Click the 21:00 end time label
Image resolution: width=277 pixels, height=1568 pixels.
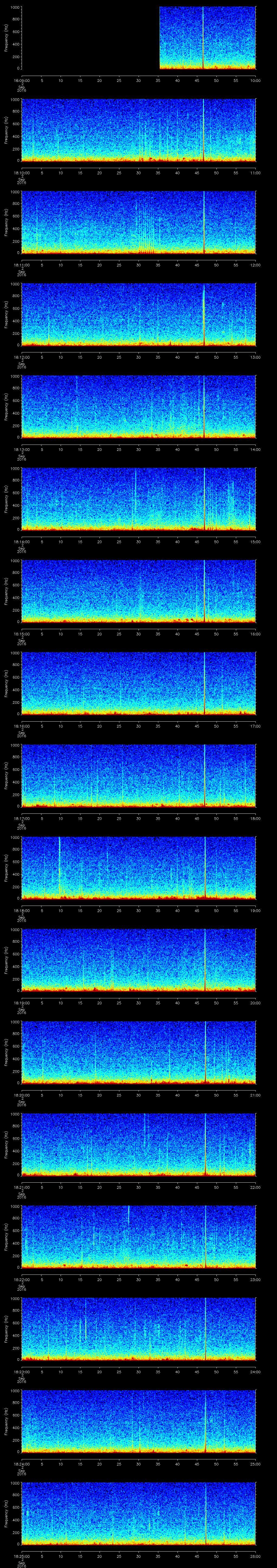pyautogui.click(x=255, y=1095)
